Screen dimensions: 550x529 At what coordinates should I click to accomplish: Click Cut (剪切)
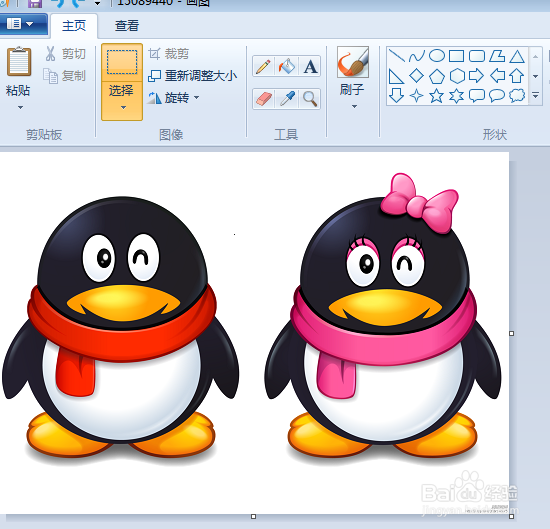(x=65, y=54)
